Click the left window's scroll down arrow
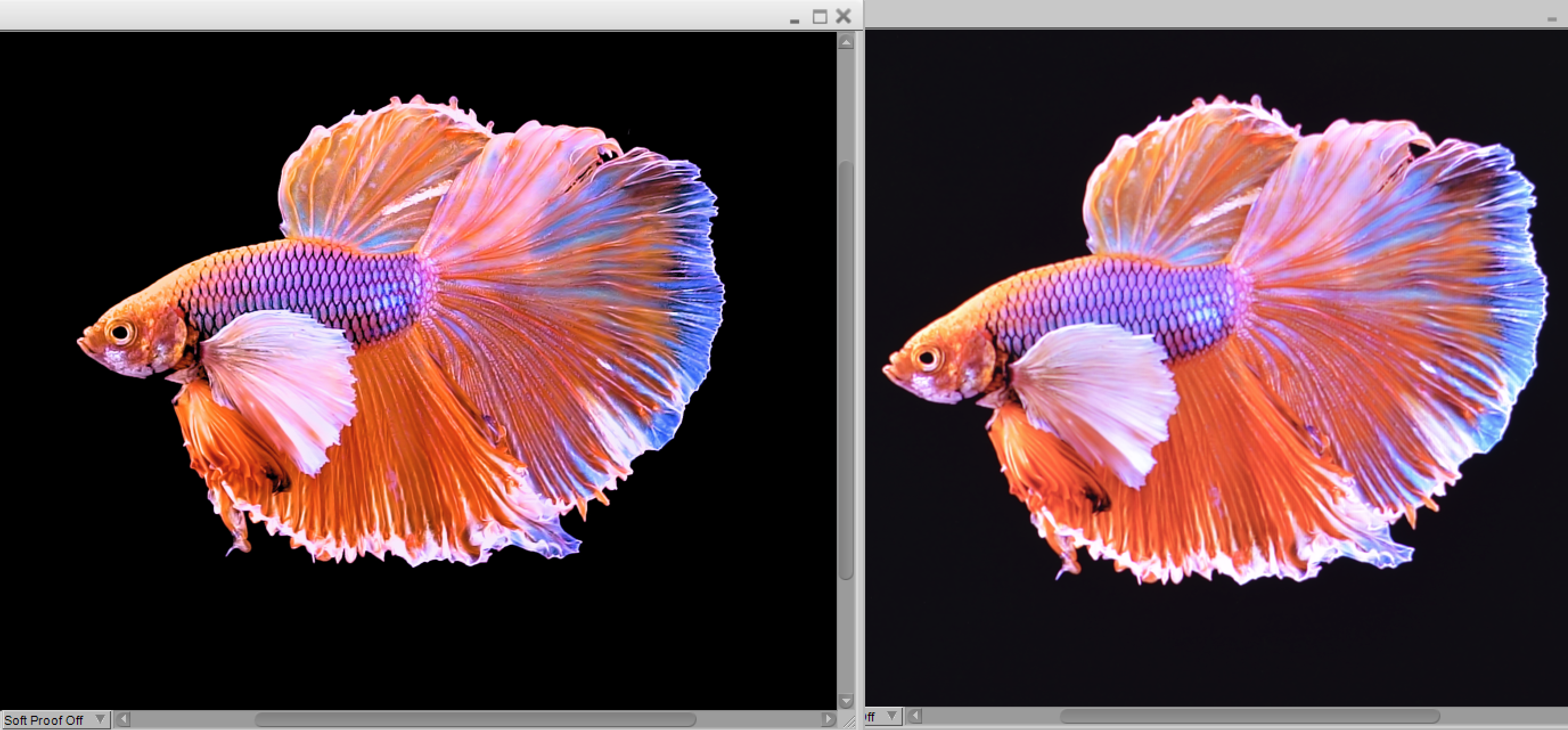Image resolution: width=1568 pixels, height=730 pixels. [845, 701]
